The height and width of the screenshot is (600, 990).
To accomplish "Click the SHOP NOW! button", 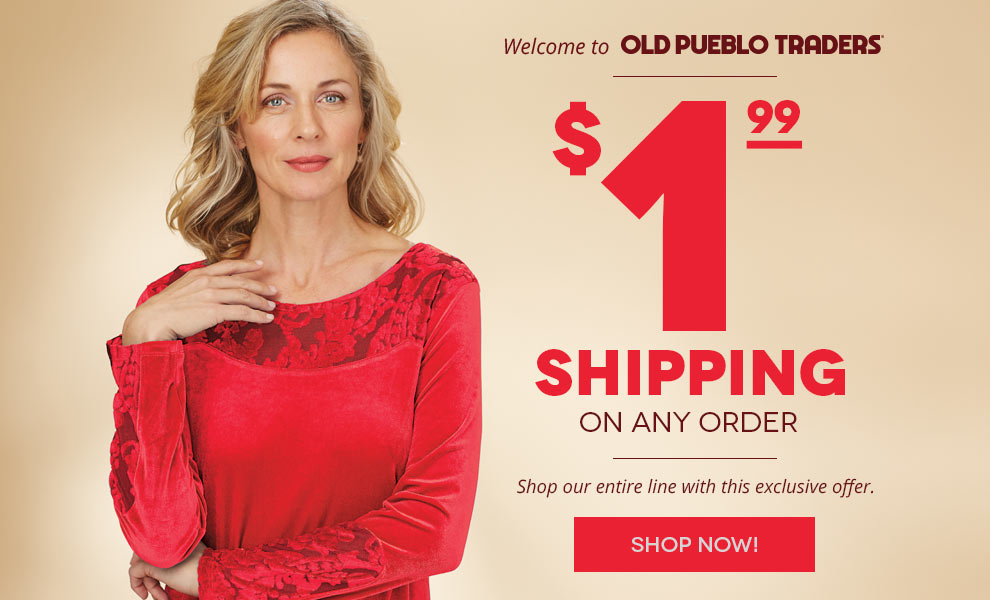I will [694, 544].
